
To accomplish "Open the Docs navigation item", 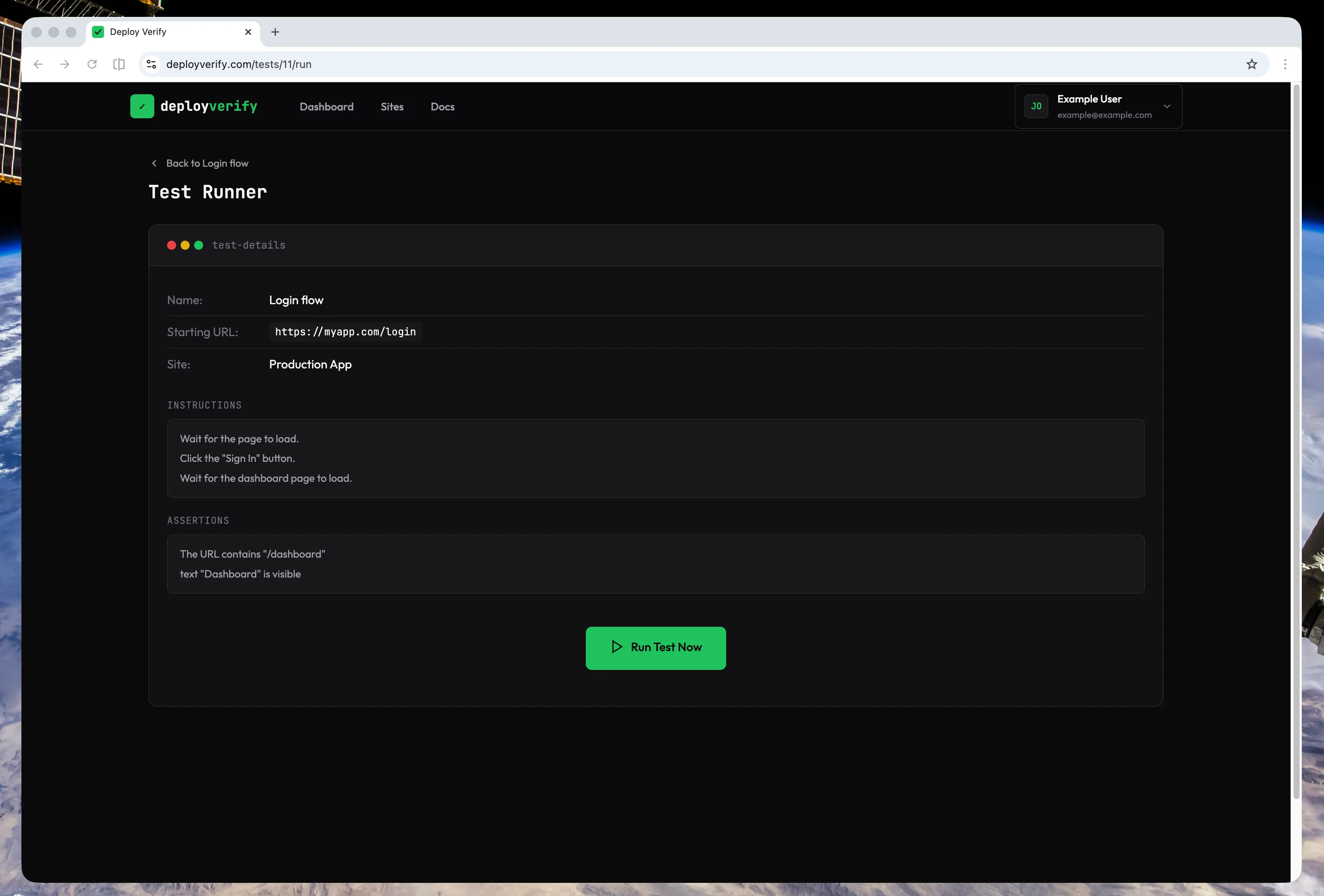I will click(x=442, y=107).
